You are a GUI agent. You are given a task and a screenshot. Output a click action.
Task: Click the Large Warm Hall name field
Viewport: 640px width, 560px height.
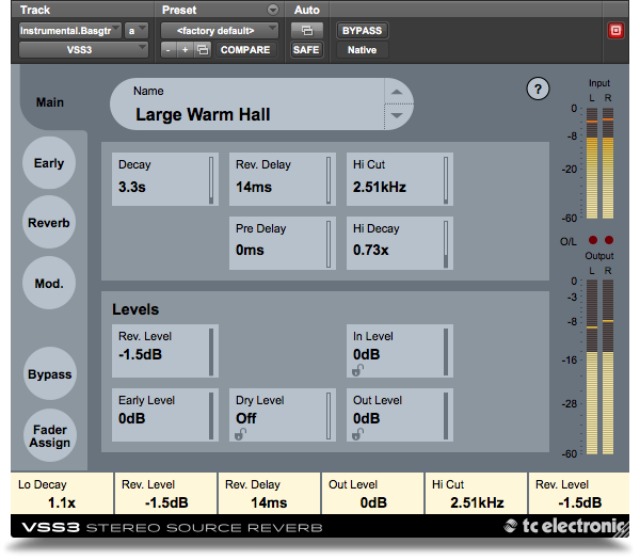pos(247,104)
